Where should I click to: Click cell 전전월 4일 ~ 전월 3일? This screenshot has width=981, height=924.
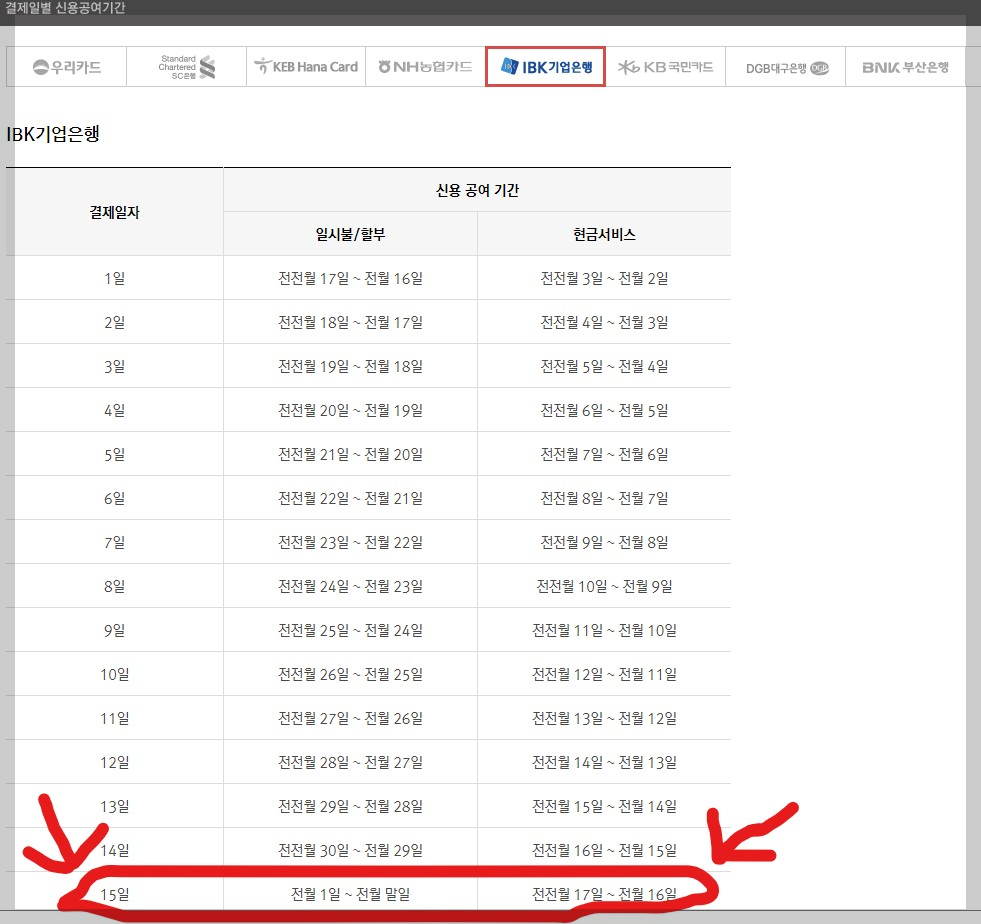pyautogui.click(x=604, y=322)
